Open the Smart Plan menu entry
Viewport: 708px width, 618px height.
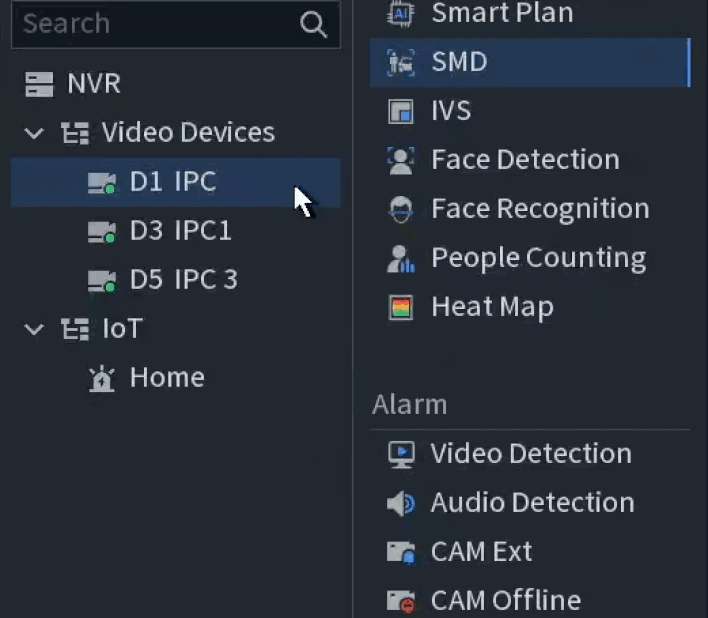point(502,14)
